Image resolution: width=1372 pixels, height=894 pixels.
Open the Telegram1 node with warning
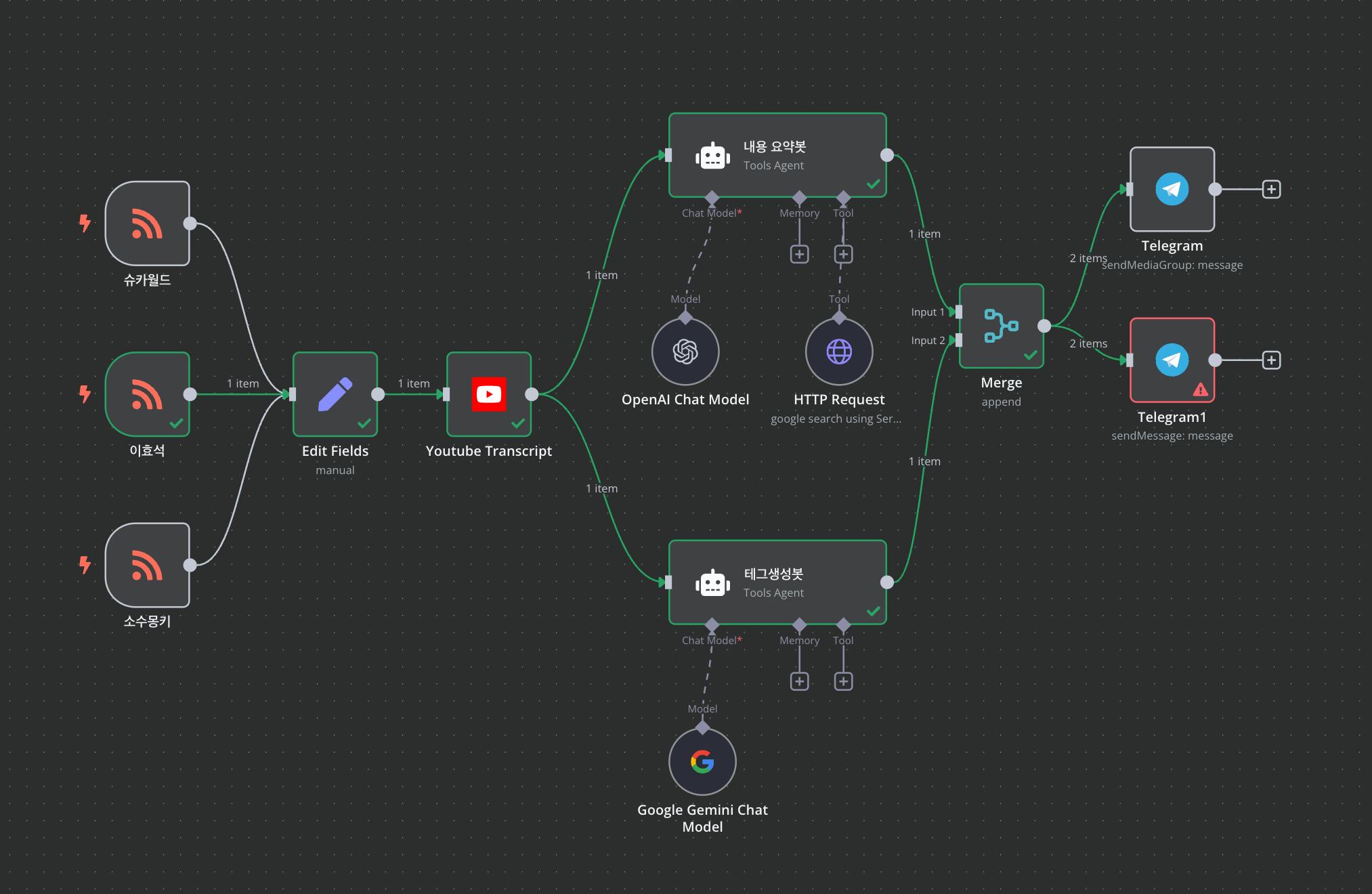(x=1172, y=360)
